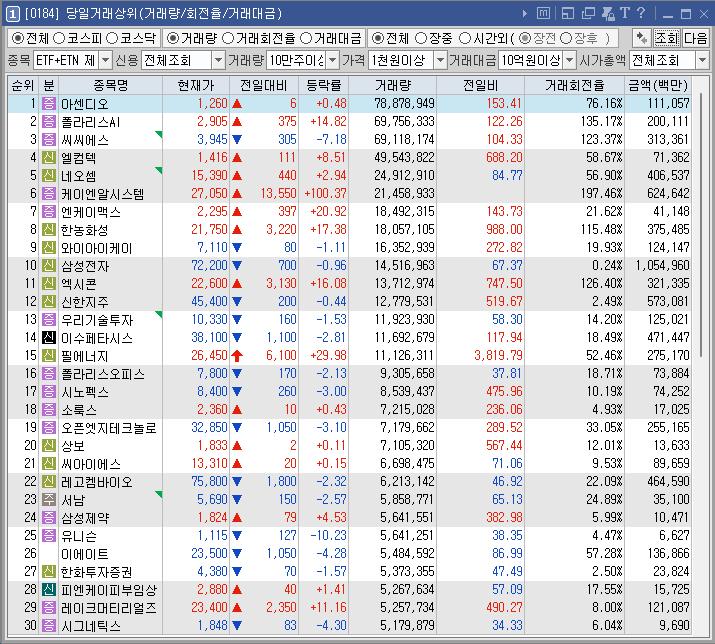Click the 신 badge next to 삼성전자

[49, 265]
